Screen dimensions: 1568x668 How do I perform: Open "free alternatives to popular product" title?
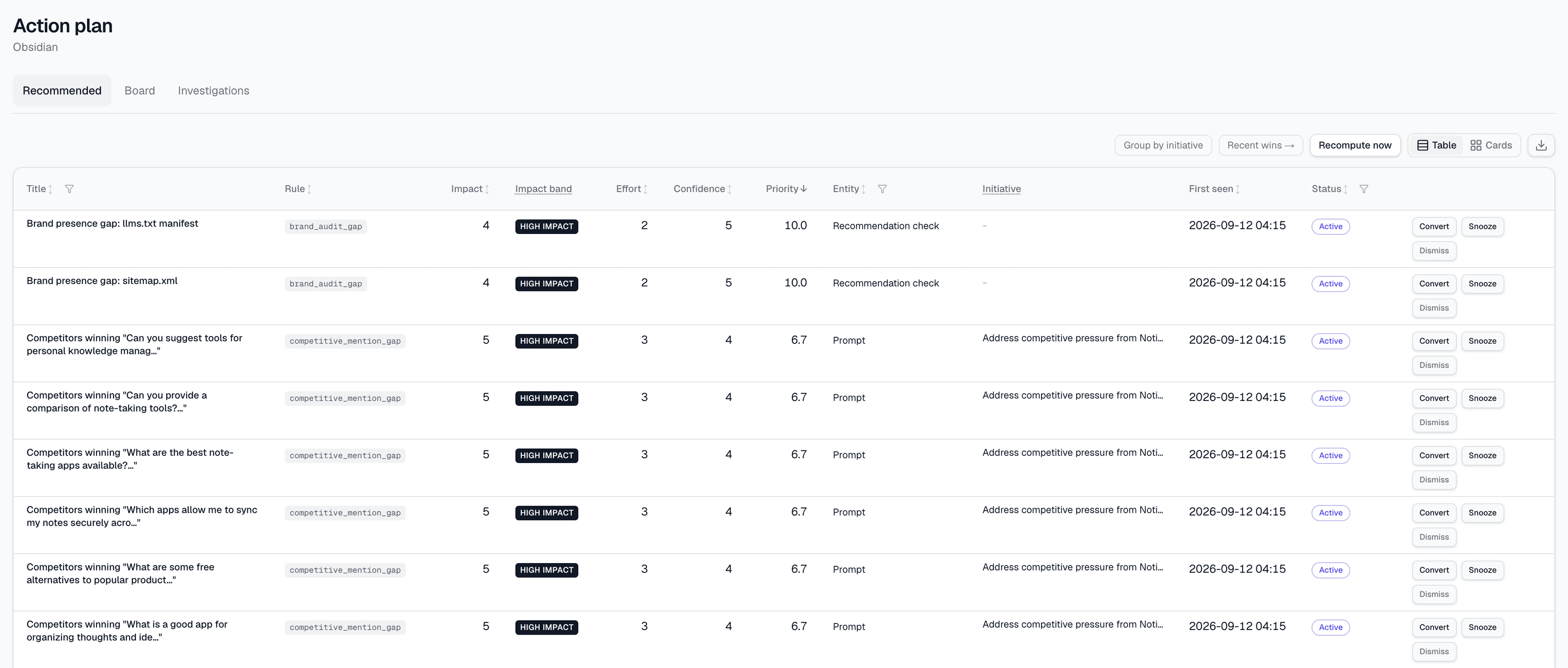[120, 574]
